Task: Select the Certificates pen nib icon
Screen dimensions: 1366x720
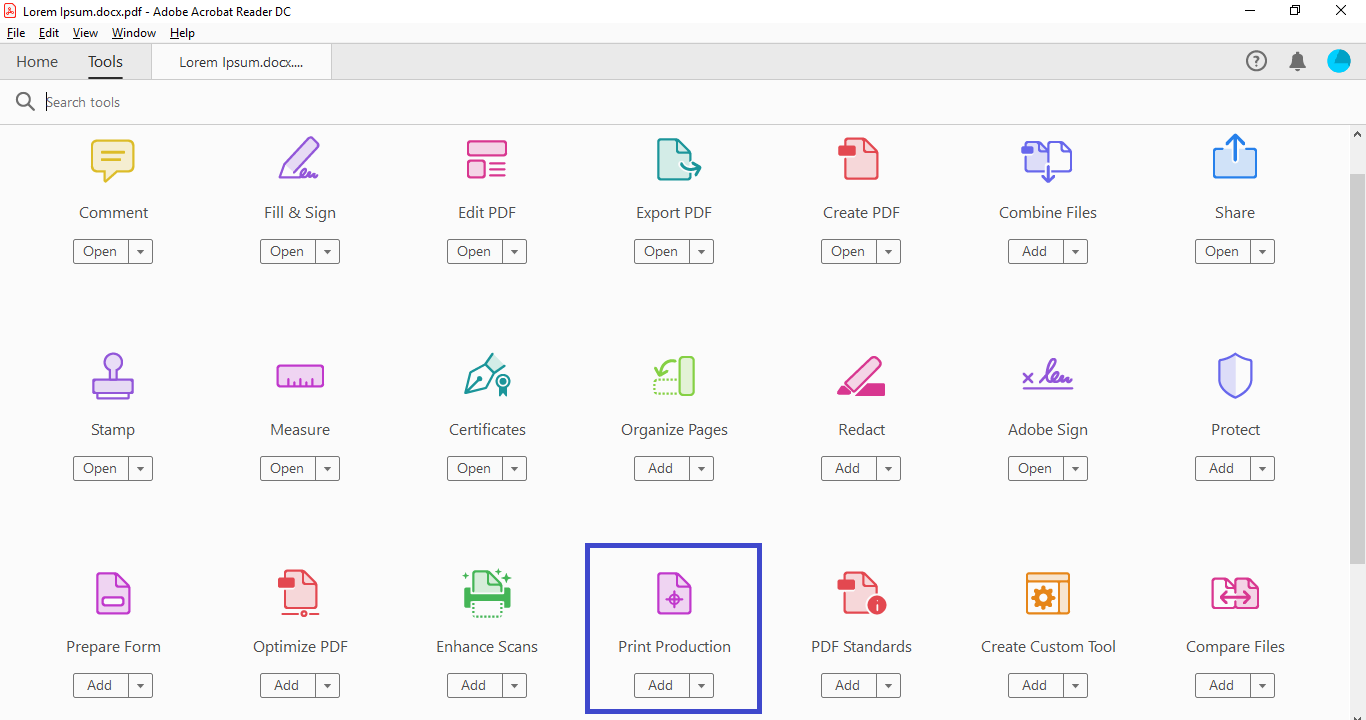Action: [488, 375]
